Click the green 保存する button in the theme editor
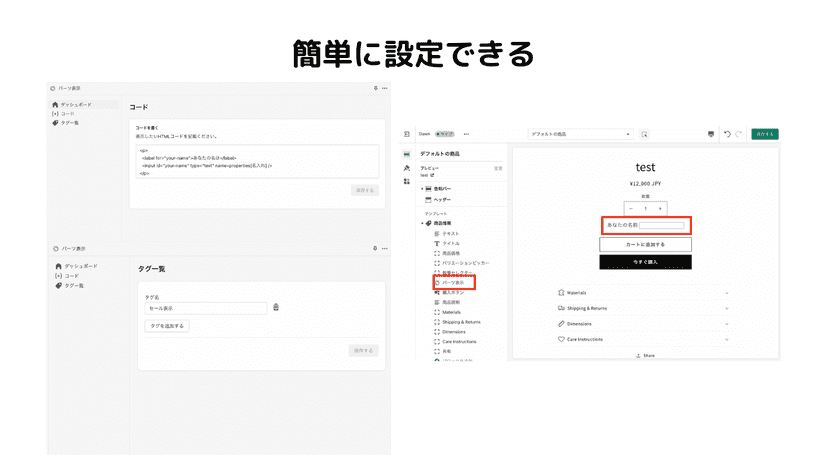The height and width of the screenshot is (466, 828). [x=765, y=134]
